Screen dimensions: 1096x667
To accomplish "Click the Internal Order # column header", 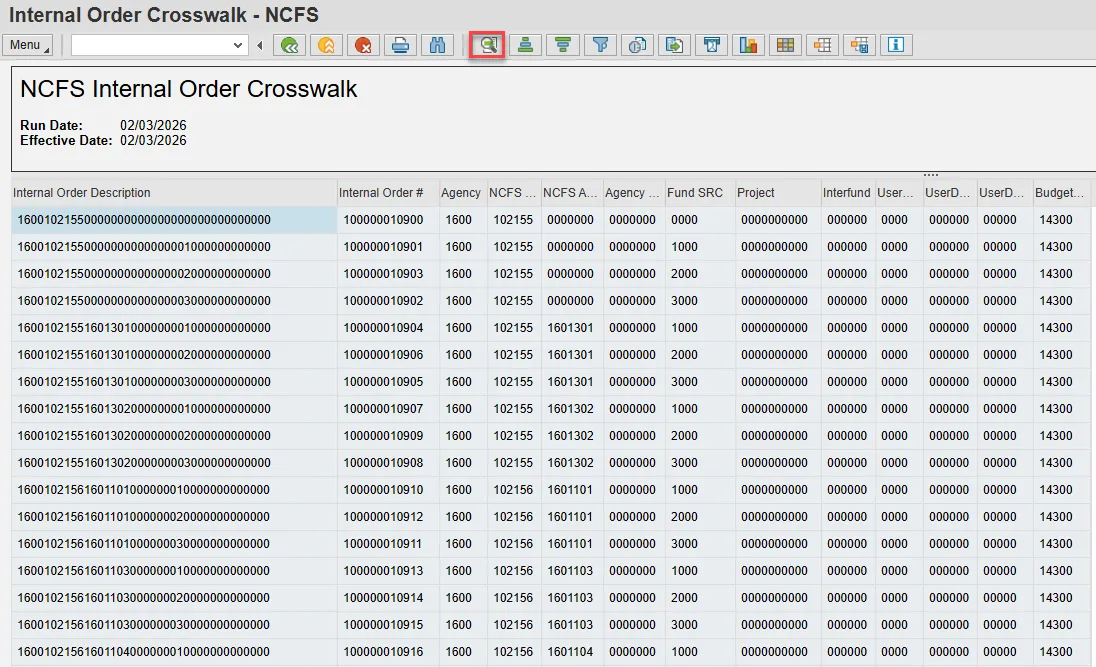I will 381,193.
